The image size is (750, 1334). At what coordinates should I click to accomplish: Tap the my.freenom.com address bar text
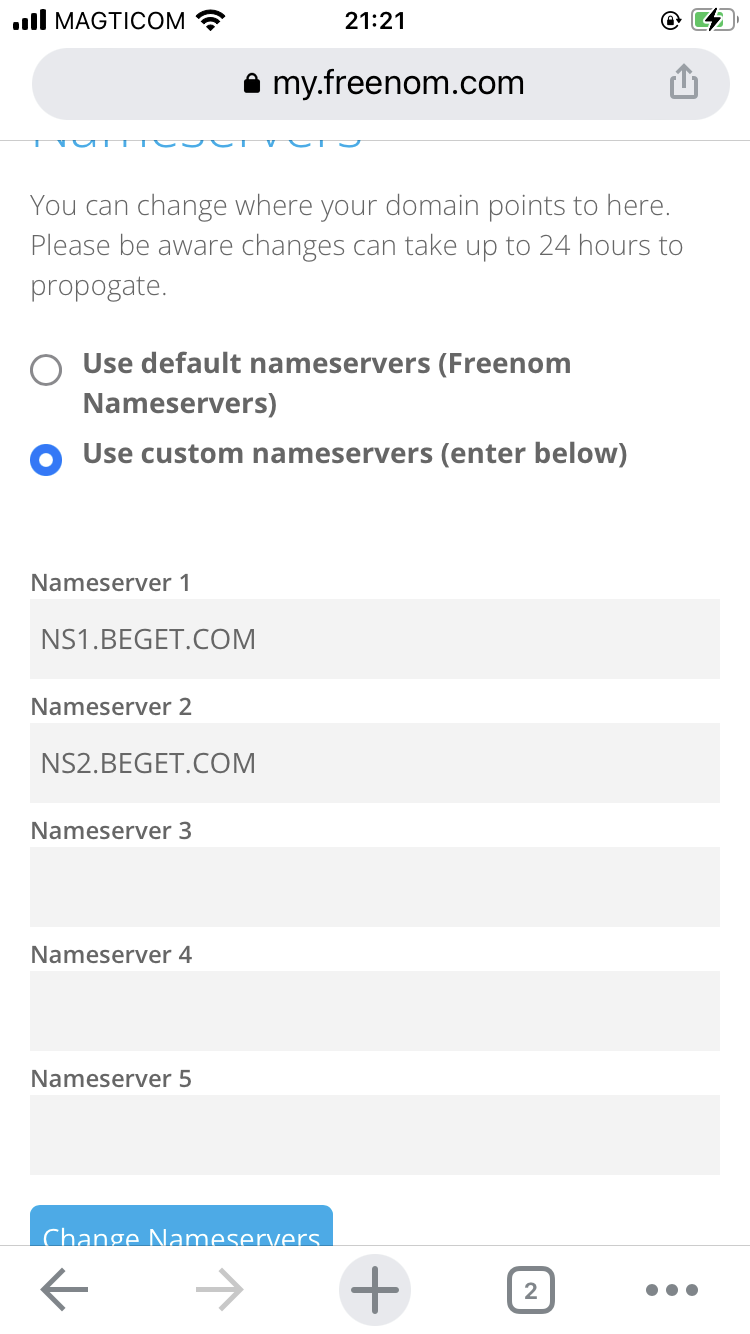coord(398,83)
